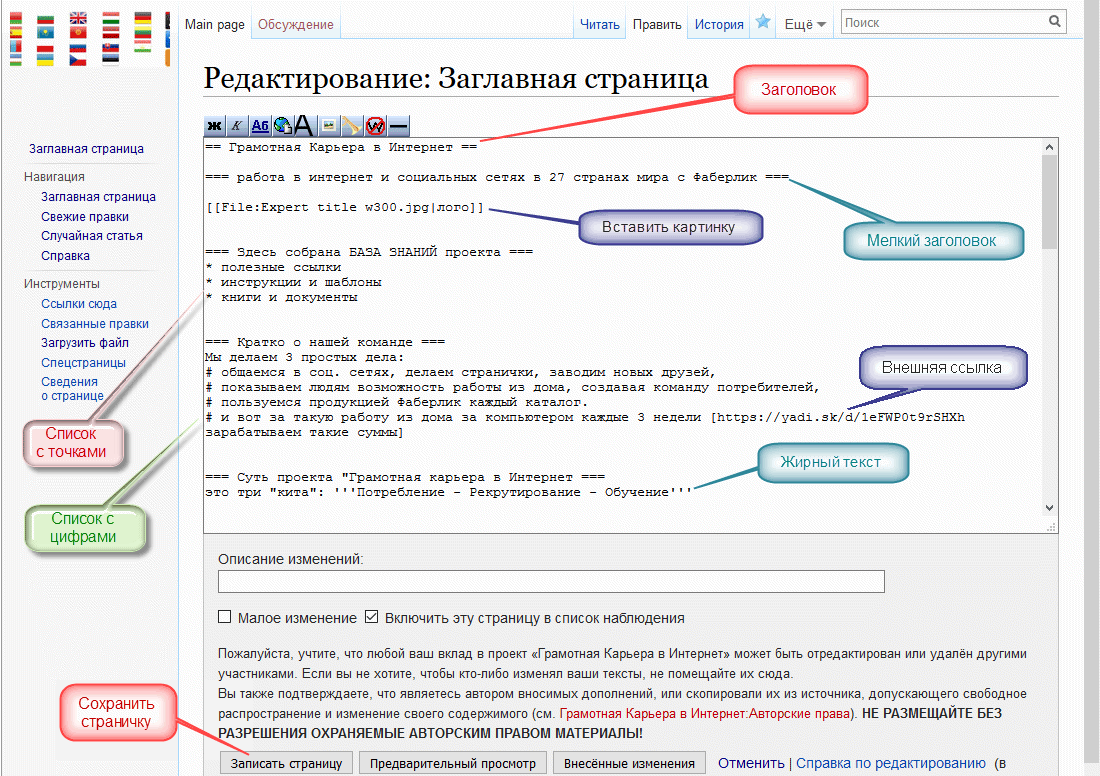The width and height of the screenshot is (1100, 776).
Task: Click the search magnifier icon
Action: click(1054, 22)
